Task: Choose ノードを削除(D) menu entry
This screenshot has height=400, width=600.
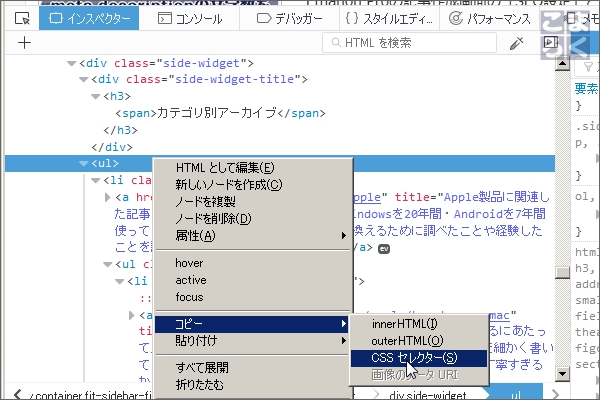Action: click(x=253, y=219)
